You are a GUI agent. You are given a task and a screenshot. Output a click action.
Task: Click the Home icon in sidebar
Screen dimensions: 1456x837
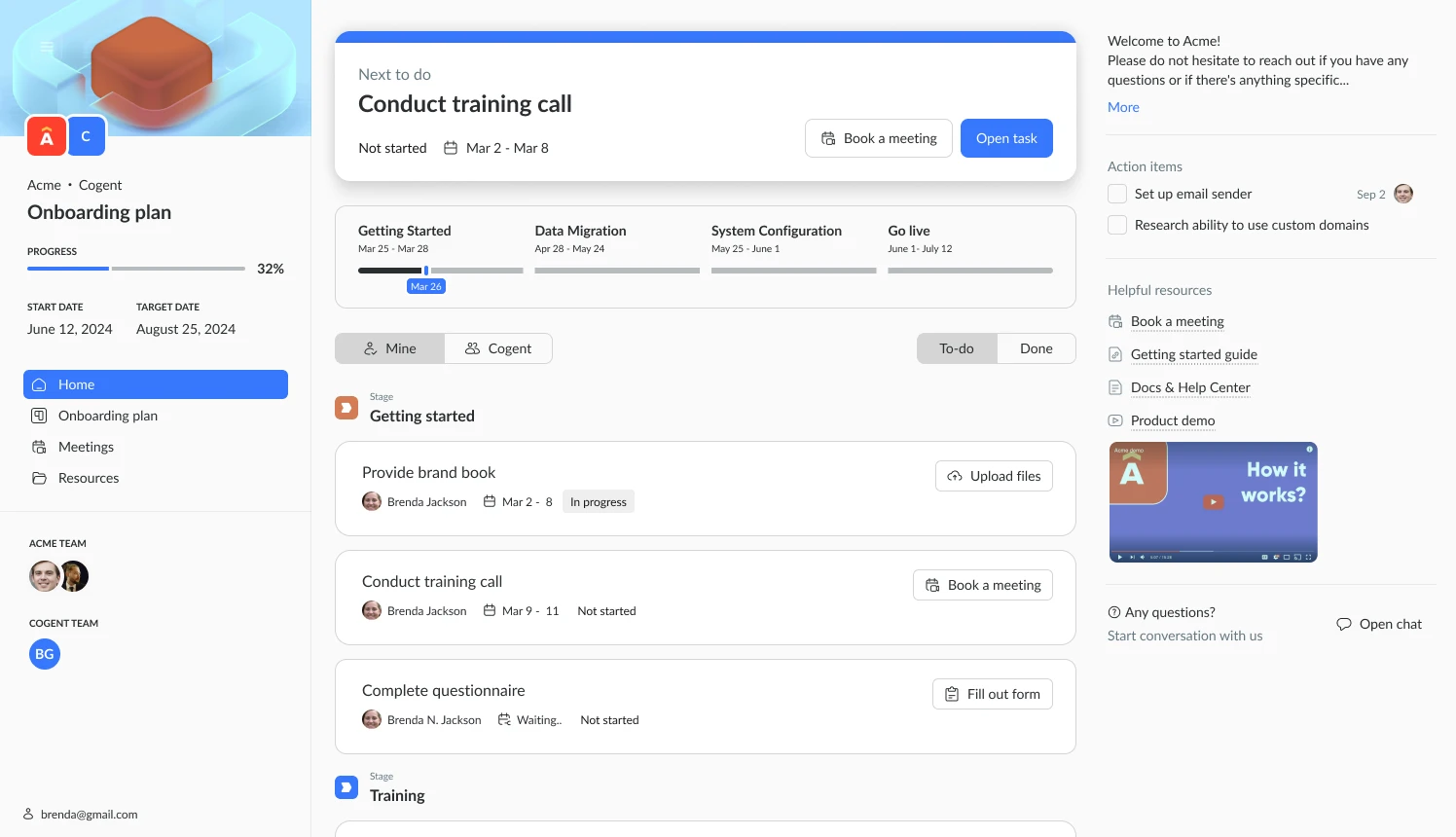(x=39, y=384)
